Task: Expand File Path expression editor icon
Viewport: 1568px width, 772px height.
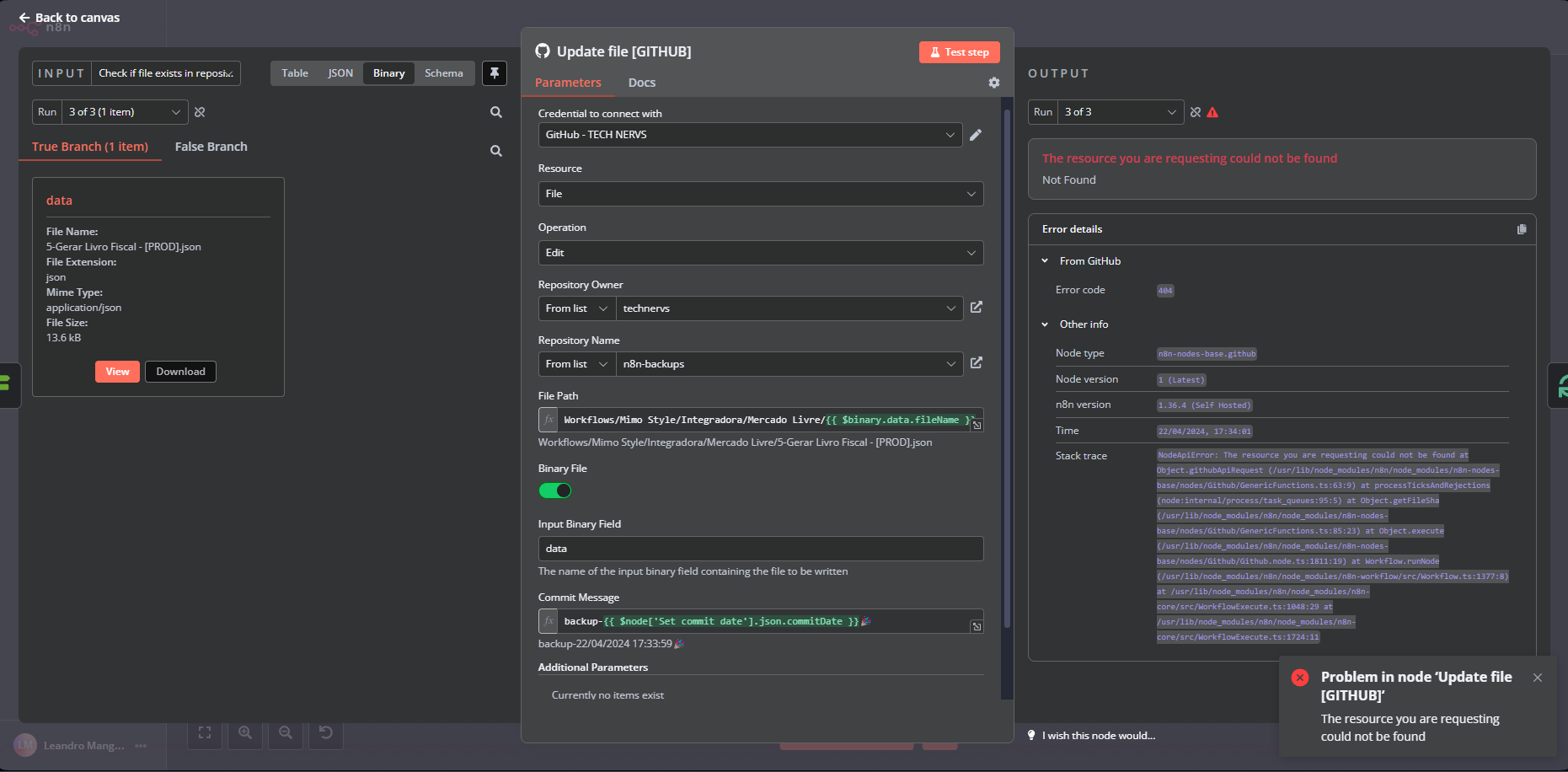Action: coord(977,426)
